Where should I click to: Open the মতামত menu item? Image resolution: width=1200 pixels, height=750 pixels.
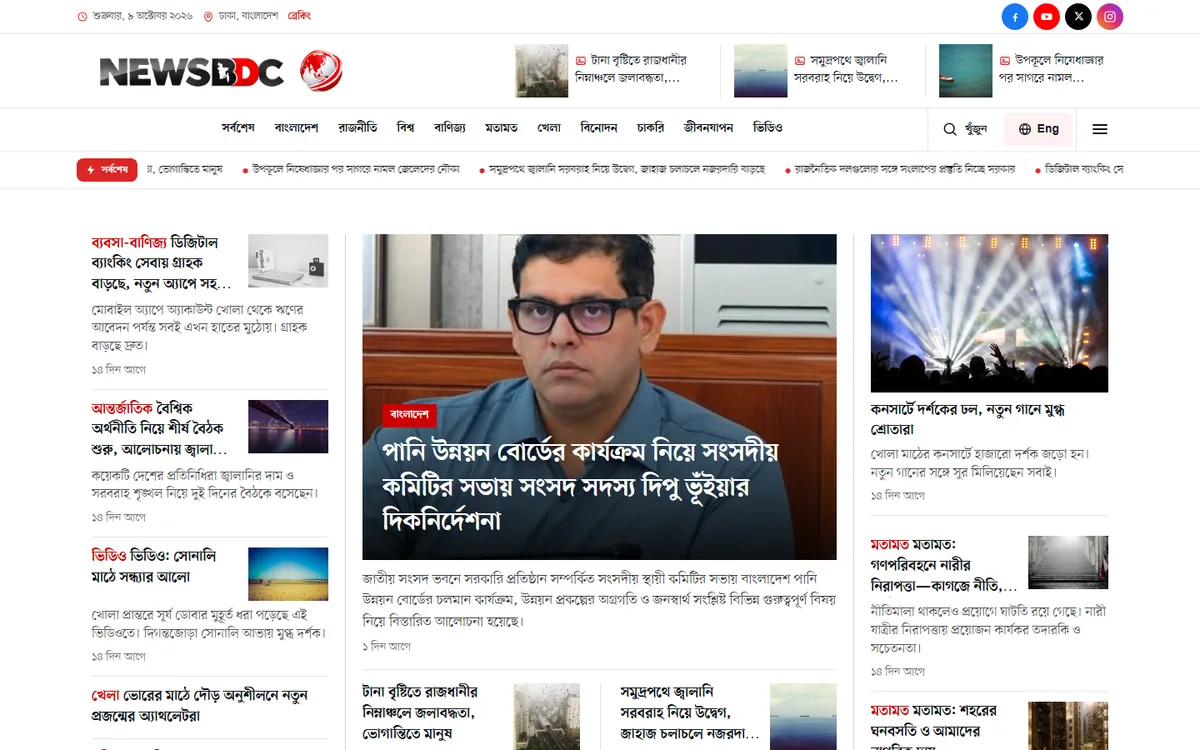tap(501, 128)
